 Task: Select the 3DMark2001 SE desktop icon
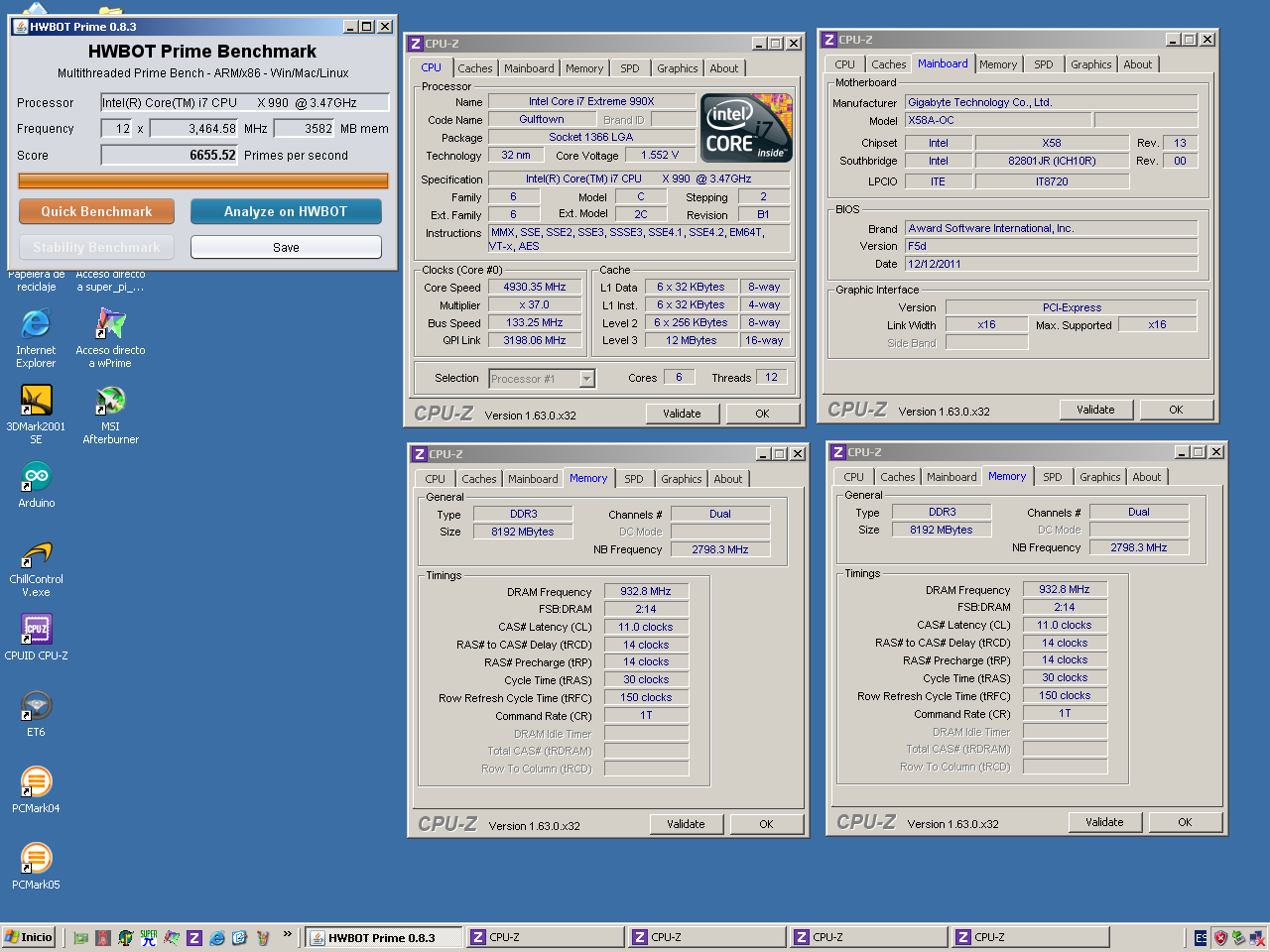[x=36, y=415]
